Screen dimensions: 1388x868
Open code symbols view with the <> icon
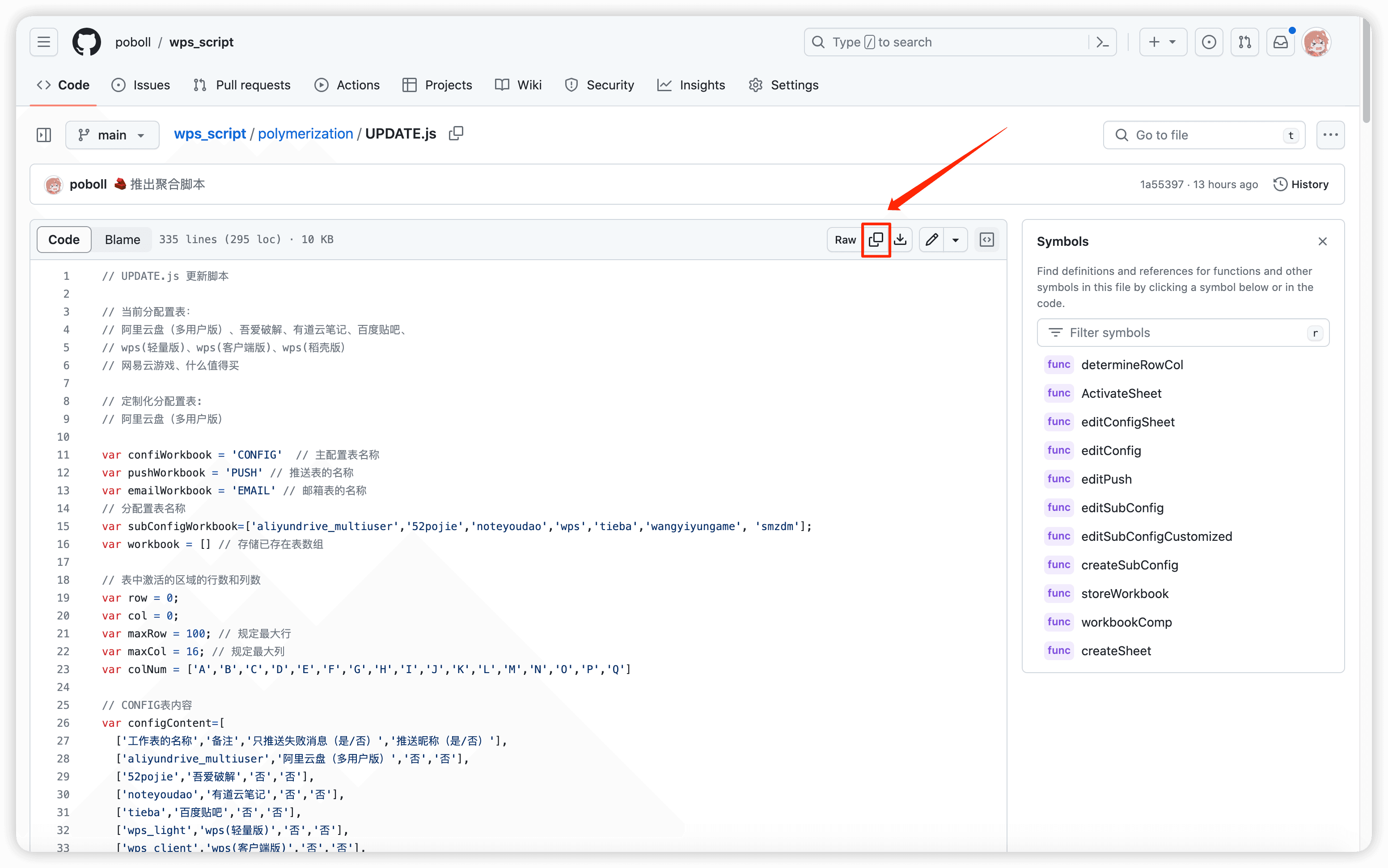tap(986, 240)
